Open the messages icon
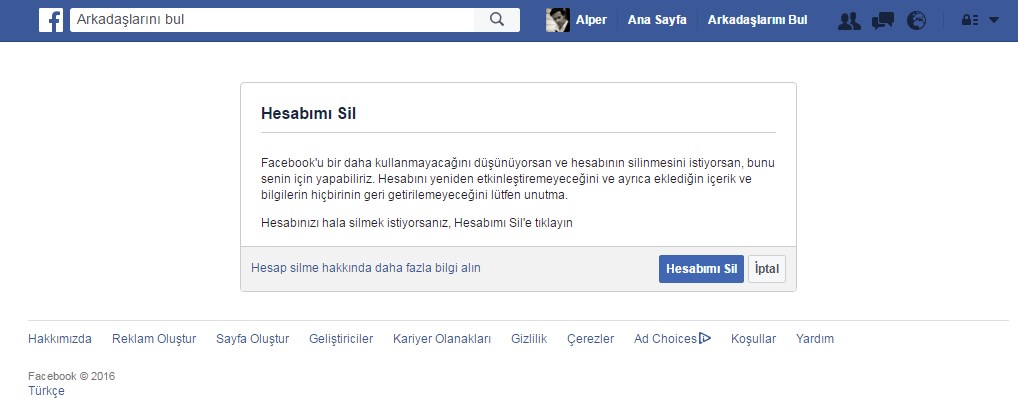 882,20
